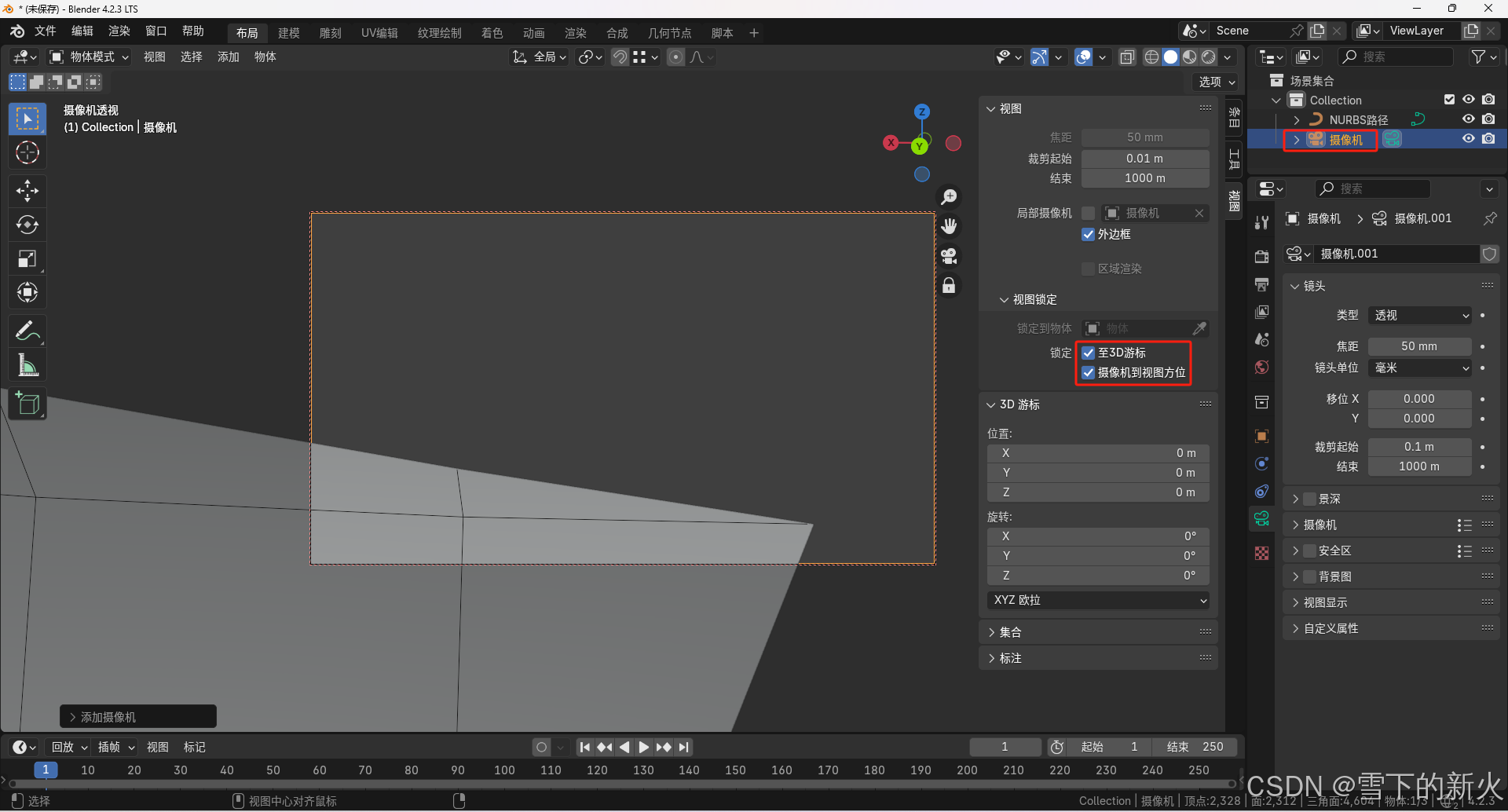Uncheck the 摄像机到视图方位 checkbox
The width and height of the screenshot is (1508, 812).
point(1088,372)
